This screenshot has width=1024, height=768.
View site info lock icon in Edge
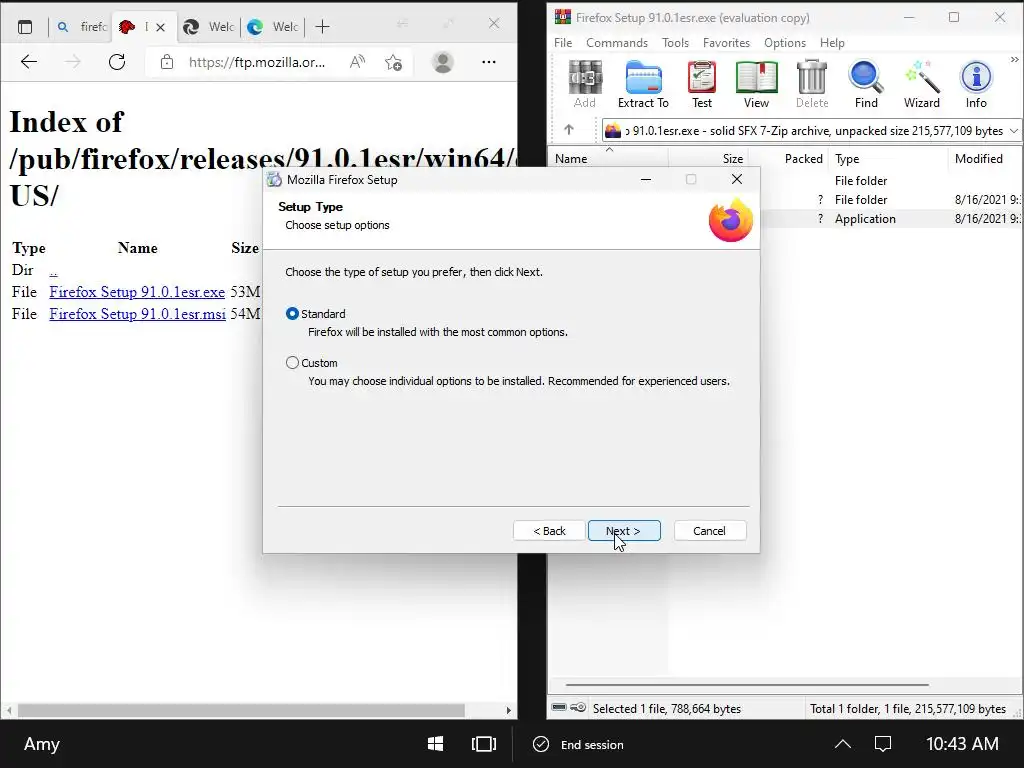click(167, 62)
